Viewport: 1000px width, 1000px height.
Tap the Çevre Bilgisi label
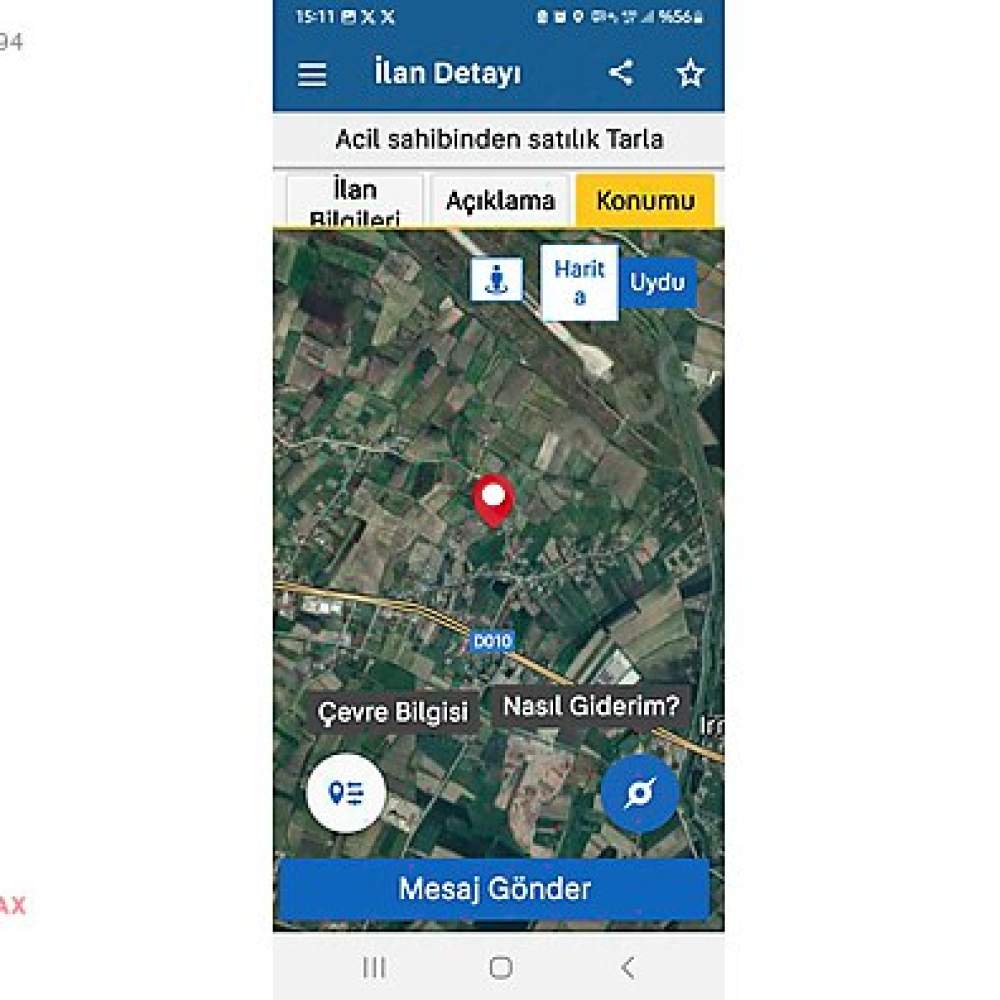pyautogui.click(x=393, y=712)
